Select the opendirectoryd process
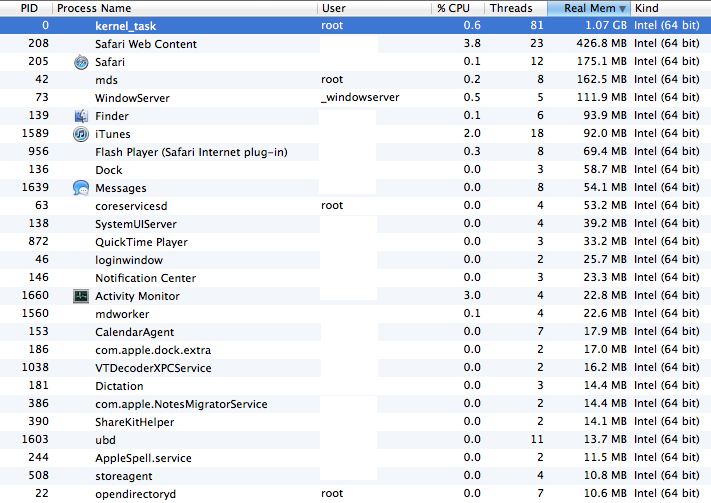 [x=356, y=493]
